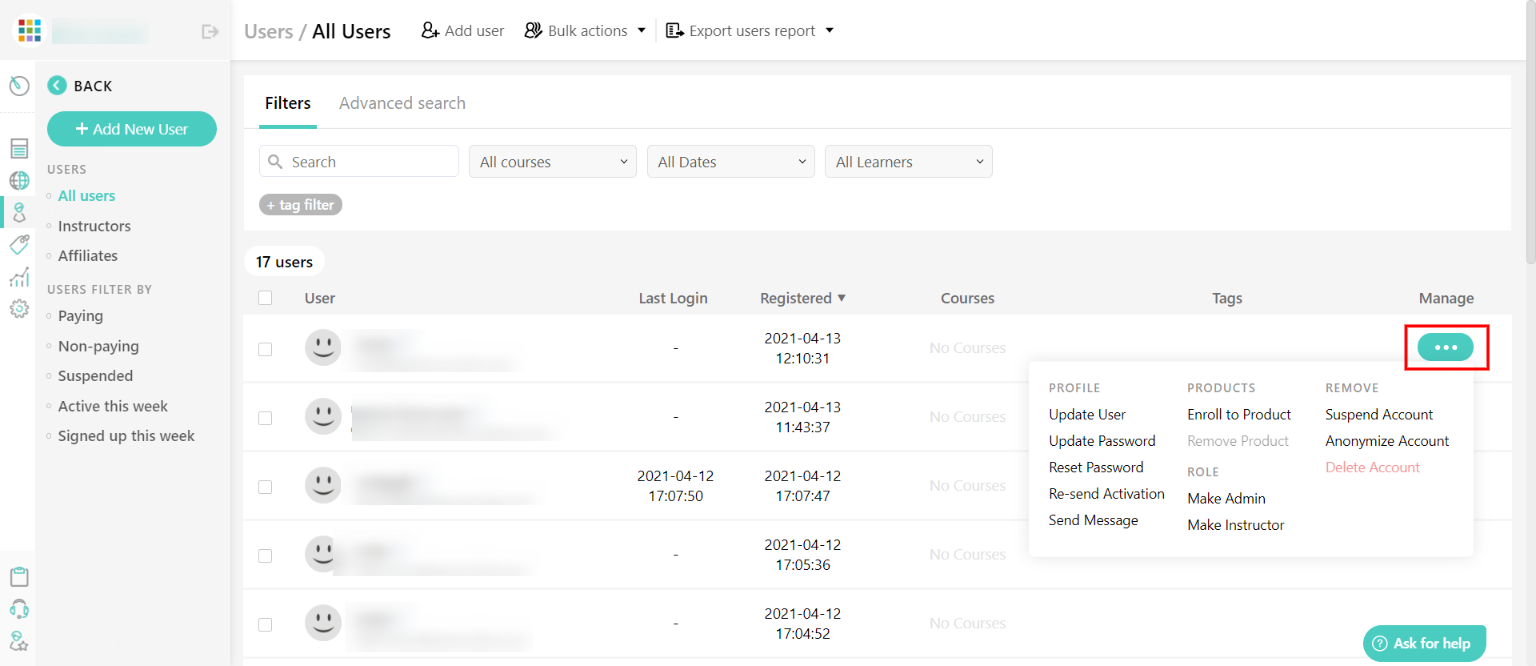Open the globe/site icon in sidebar

pos(18,180)
